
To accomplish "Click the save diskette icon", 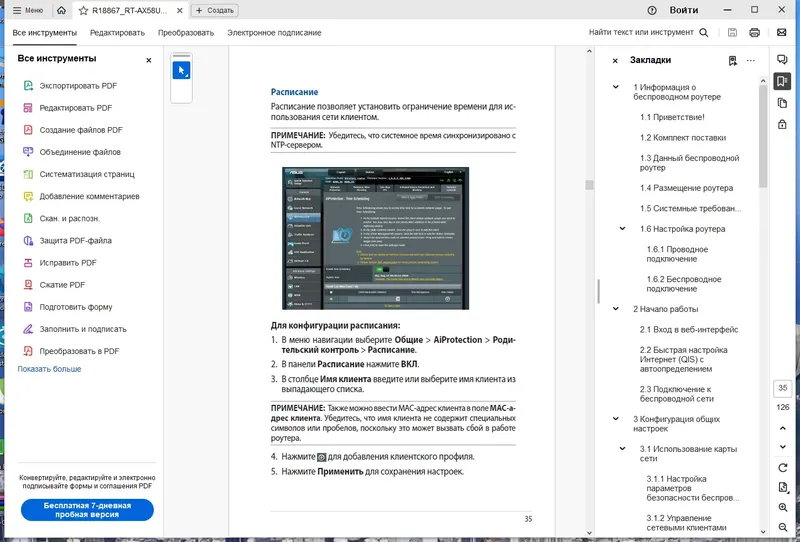I will [x=732, y=33].
